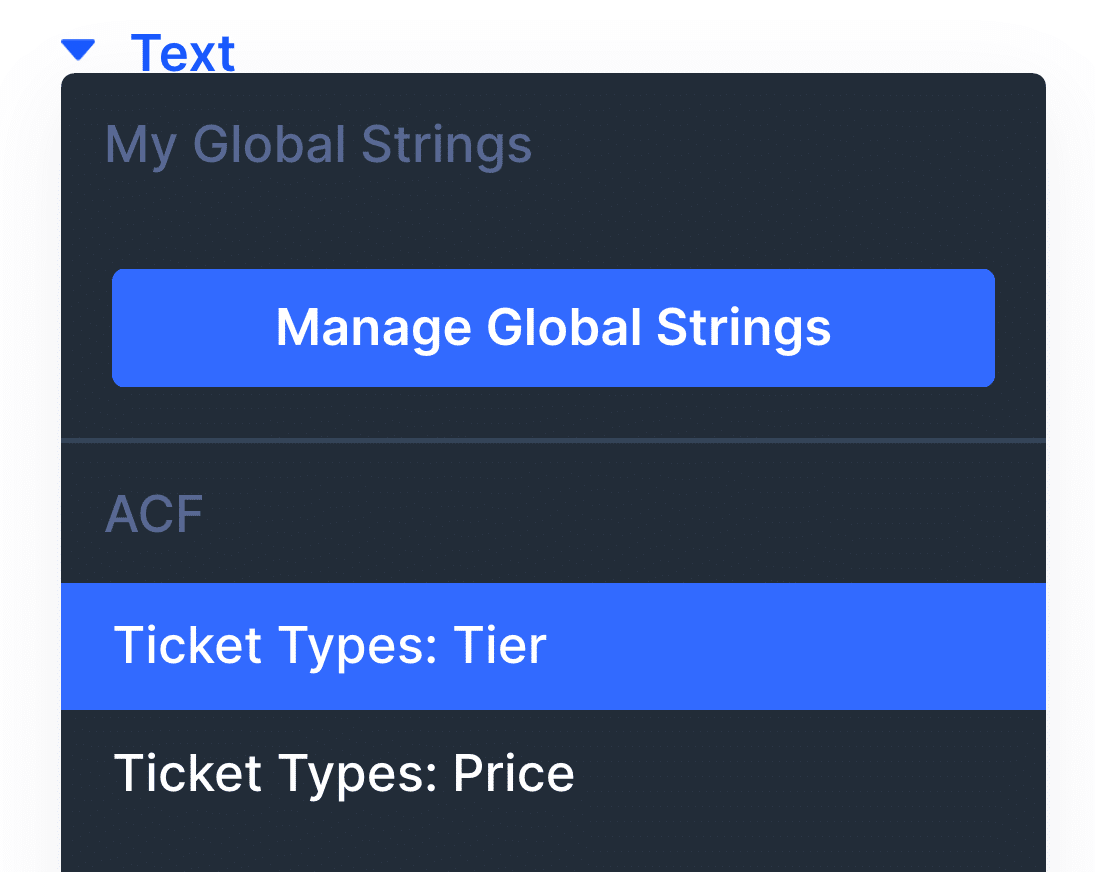Click the My Global Strings heading

point(318,145)
